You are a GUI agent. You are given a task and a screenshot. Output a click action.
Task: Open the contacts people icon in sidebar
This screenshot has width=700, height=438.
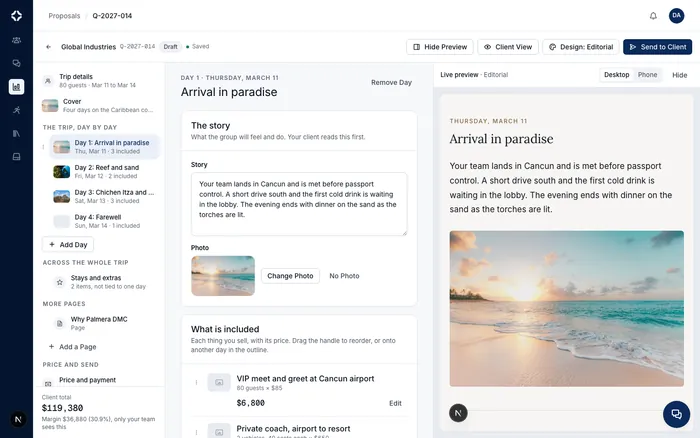tap(17, 40)
